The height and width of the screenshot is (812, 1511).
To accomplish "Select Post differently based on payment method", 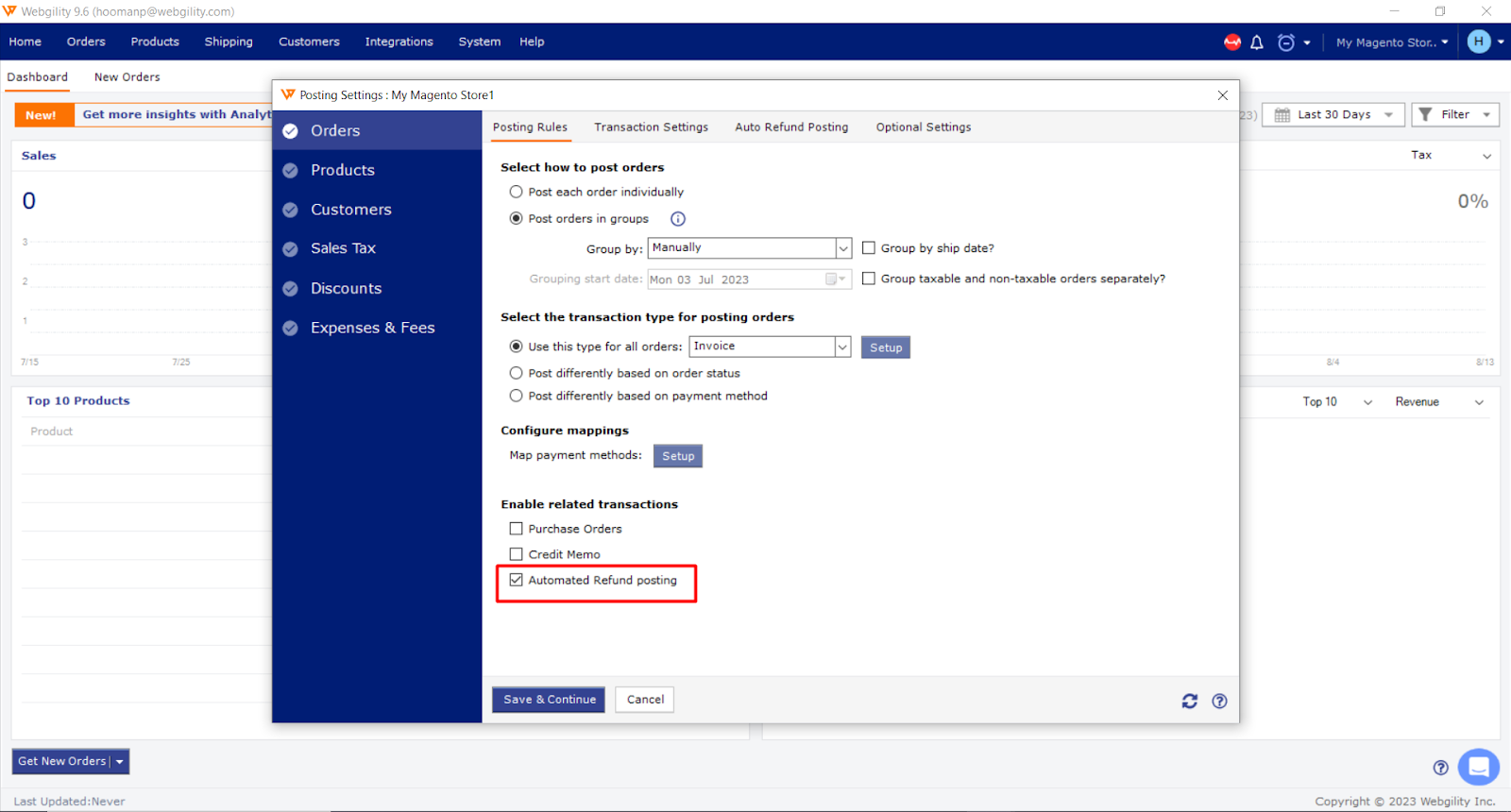I will pyautogui.click(x=516, y=396).
